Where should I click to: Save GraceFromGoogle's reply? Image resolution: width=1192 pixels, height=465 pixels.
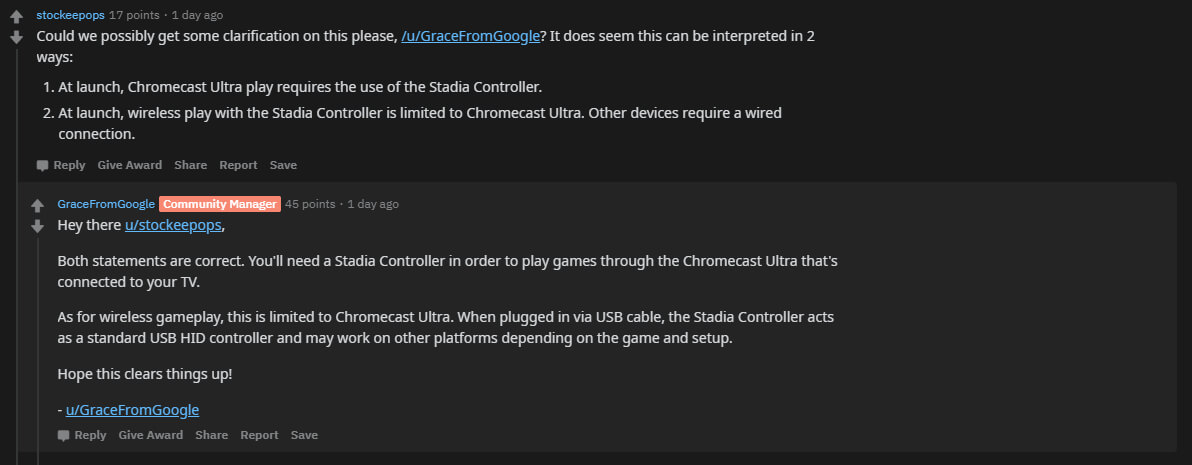pyautogui.click(x=304, y=435)
